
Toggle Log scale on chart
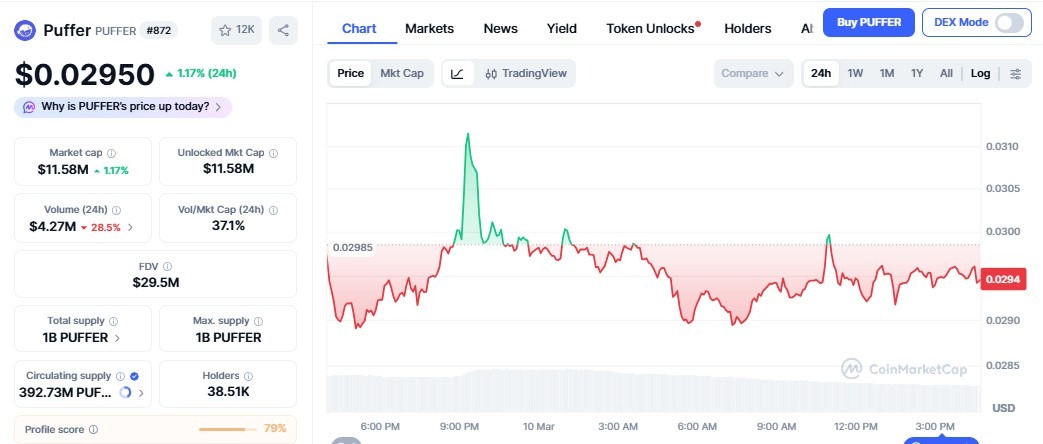tap(980, 74)
